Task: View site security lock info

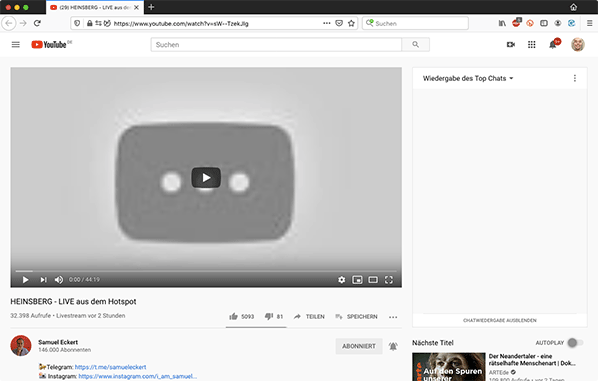Action: pos(89,23)
